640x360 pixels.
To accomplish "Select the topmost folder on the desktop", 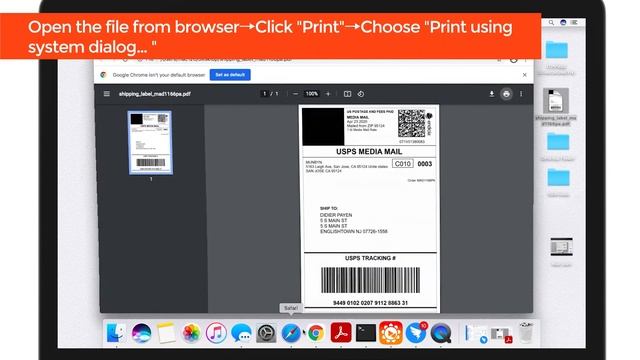I will (x=557, y=50).
